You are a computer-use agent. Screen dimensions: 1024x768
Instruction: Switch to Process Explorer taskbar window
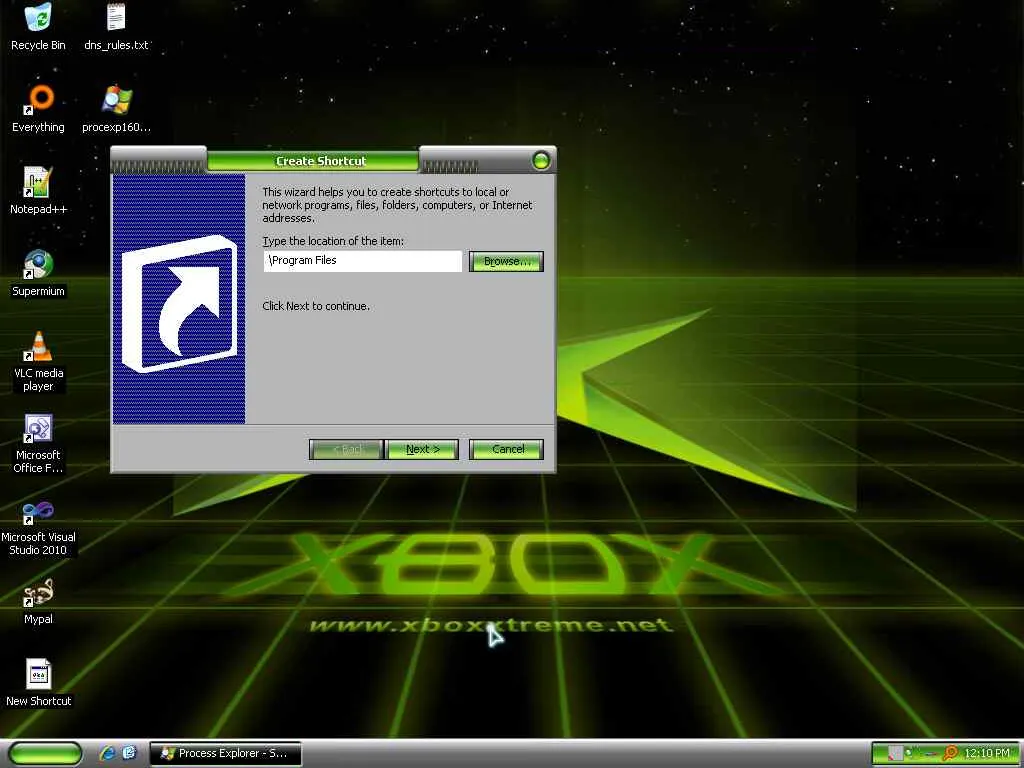point(225,754)
